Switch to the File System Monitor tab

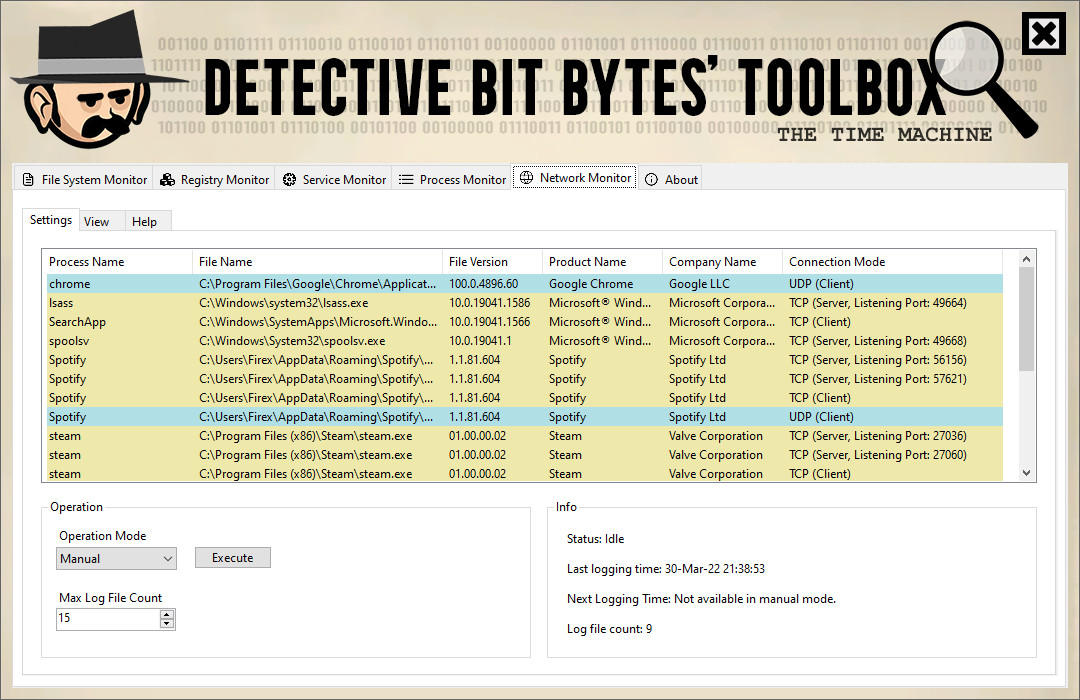(x=83, y=179)
